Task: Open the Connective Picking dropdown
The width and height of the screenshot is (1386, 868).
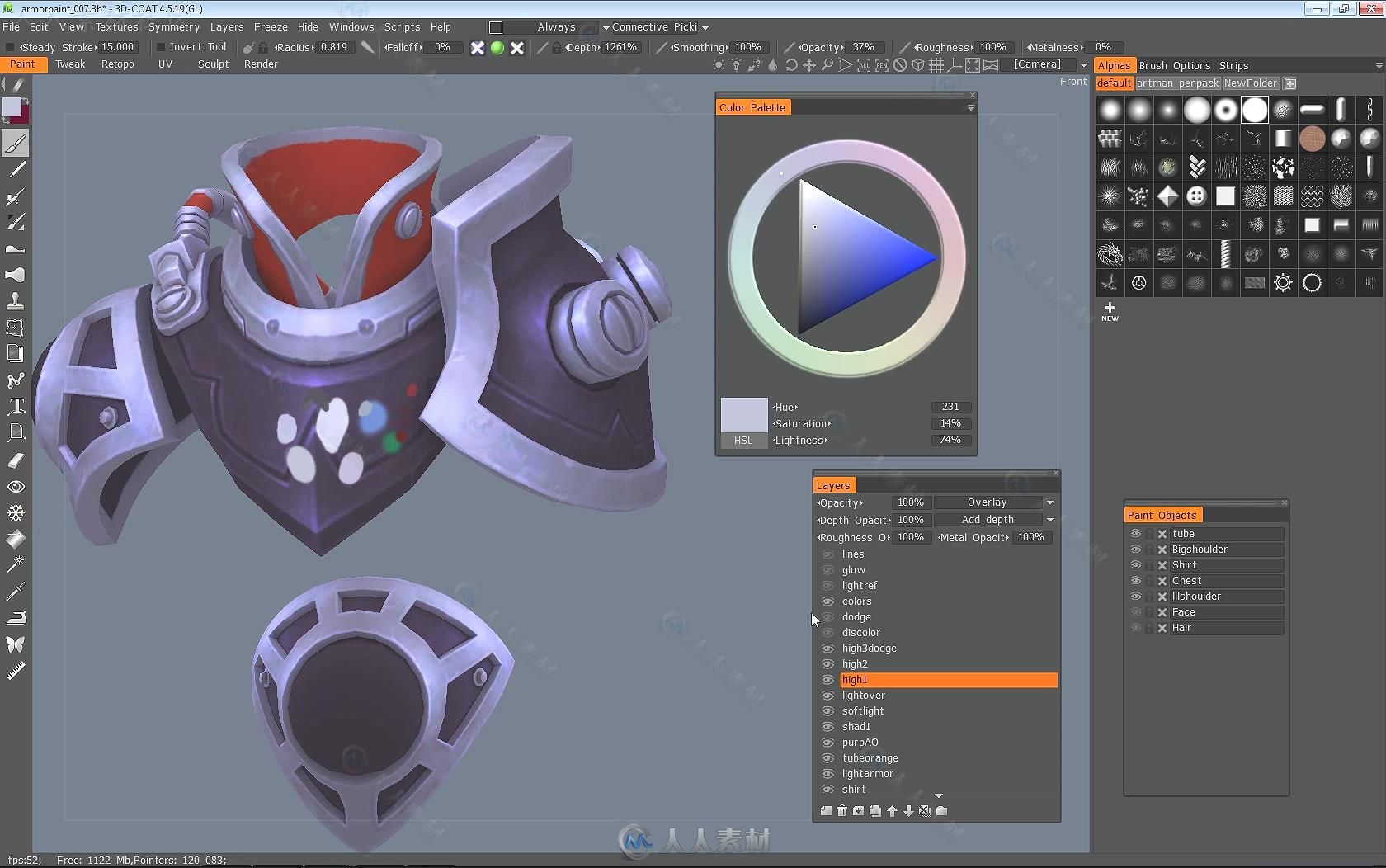Action: click(x=705, y=27)
